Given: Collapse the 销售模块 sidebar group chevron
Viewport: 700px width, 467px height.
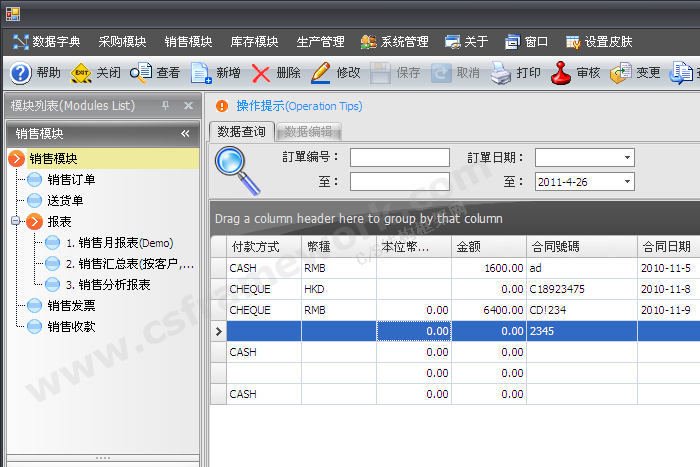Looking at the screenshot, I should pyautogui.click(x=185, y=133).
